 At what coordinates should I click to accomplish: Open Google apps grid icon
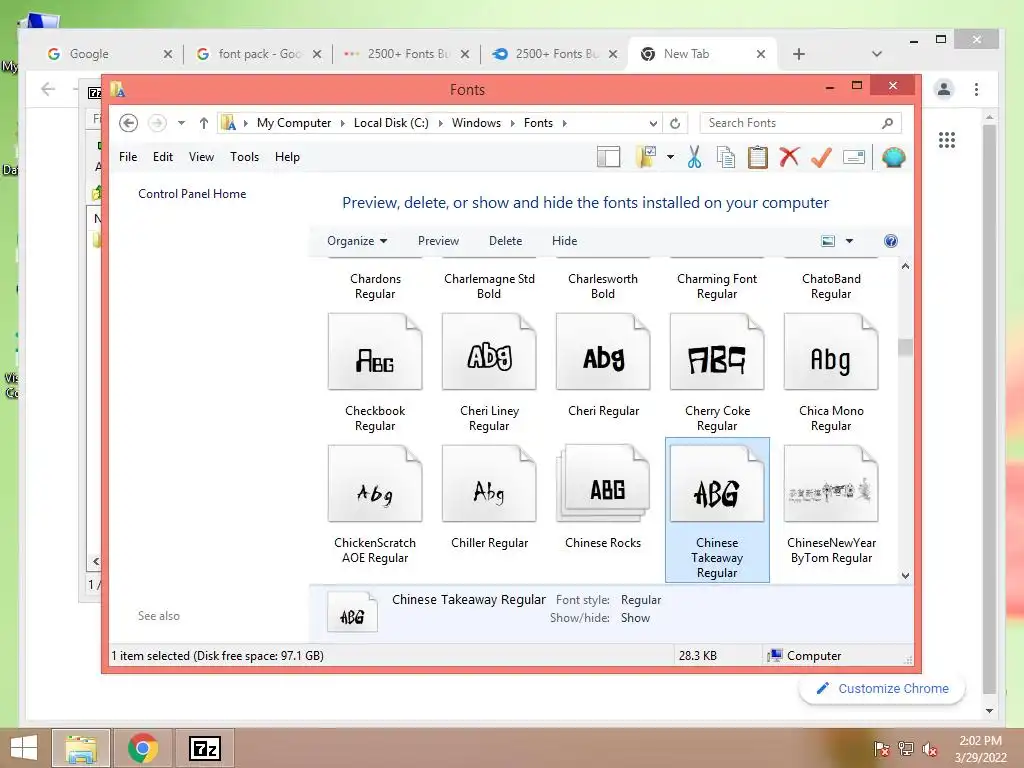947,140
